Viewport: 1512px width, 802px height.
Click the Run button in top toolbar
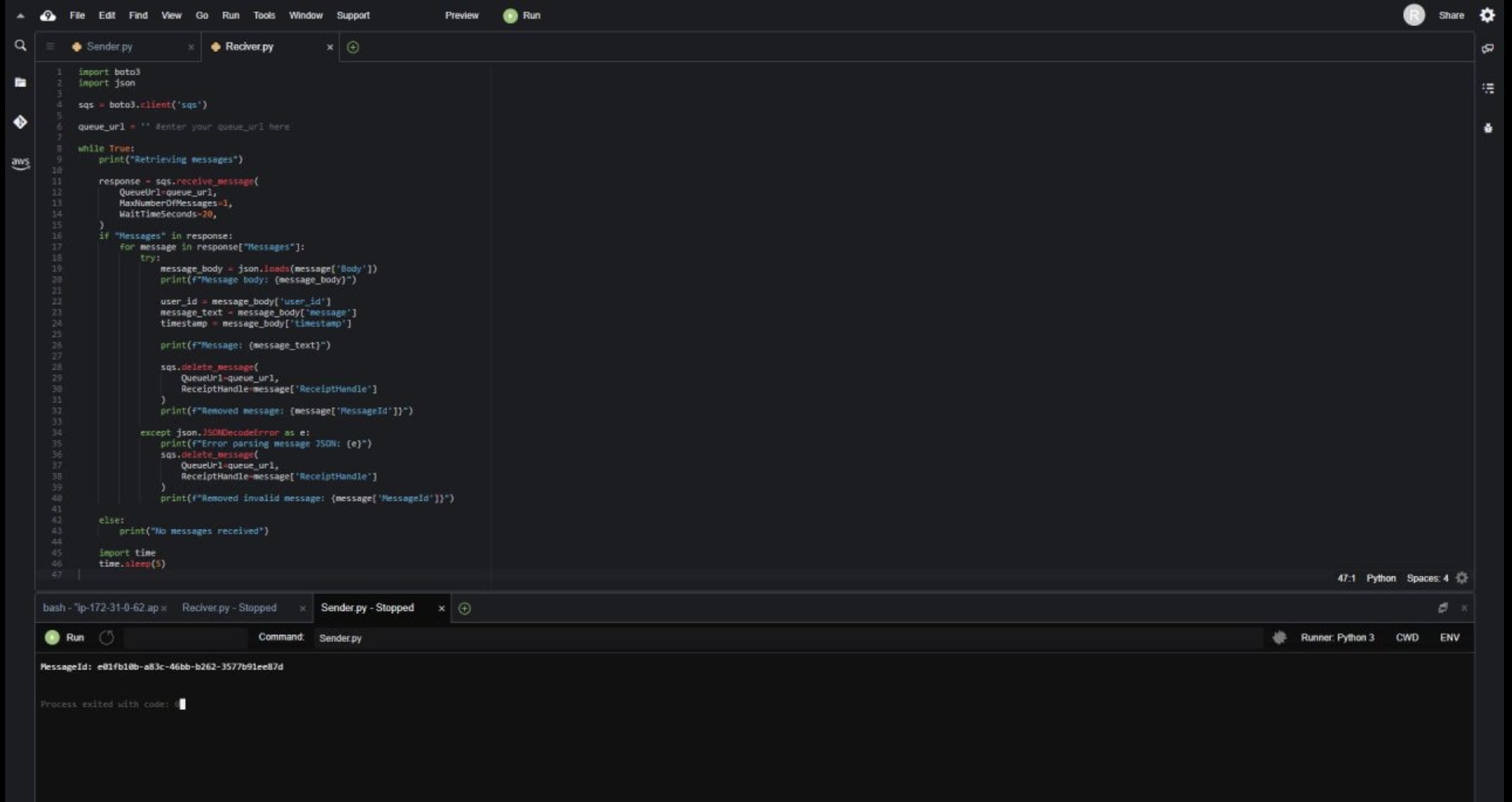pos(522,15)
